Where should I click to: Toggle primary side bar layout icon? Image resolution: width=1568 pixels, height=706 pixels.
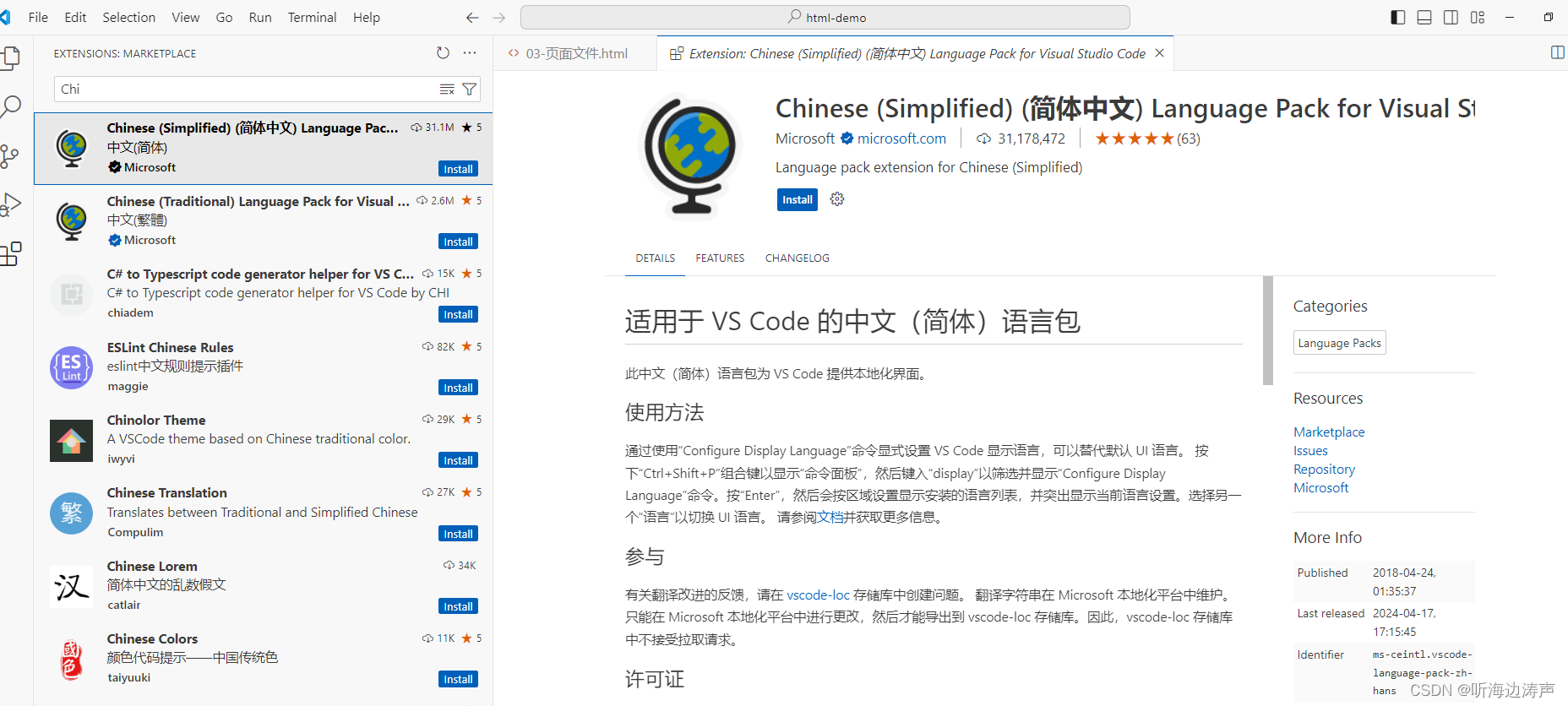click(x=1398, y=18)
